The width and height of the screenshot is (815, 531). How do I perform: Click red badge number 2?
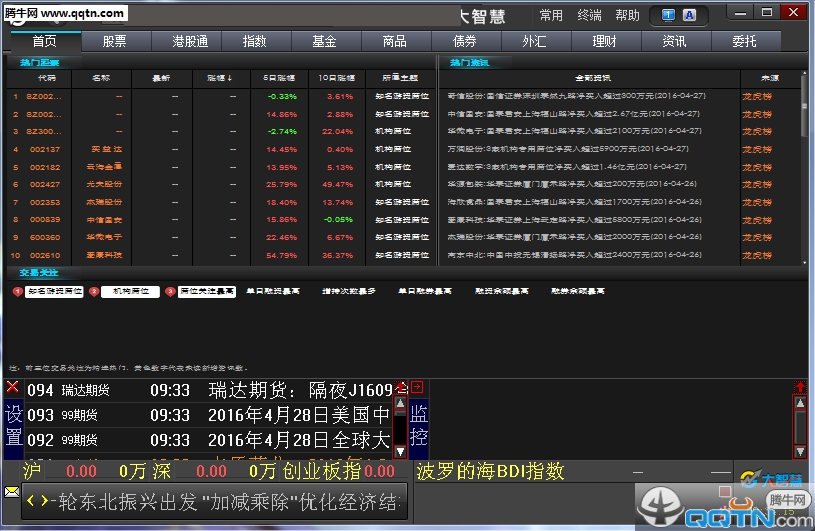(94, 291)
